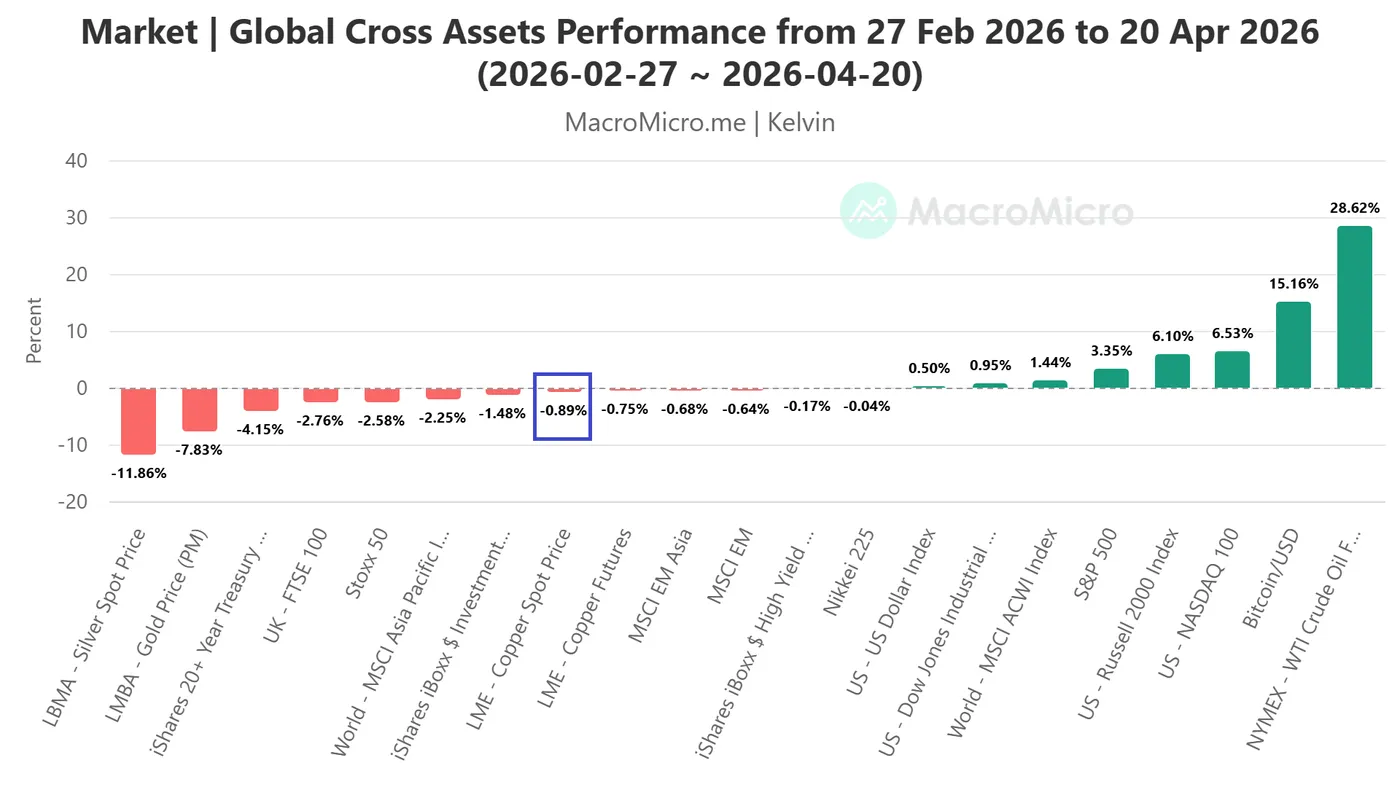
Task: Select the Russell 2000 Index bar
Action: click(1171, 371)
